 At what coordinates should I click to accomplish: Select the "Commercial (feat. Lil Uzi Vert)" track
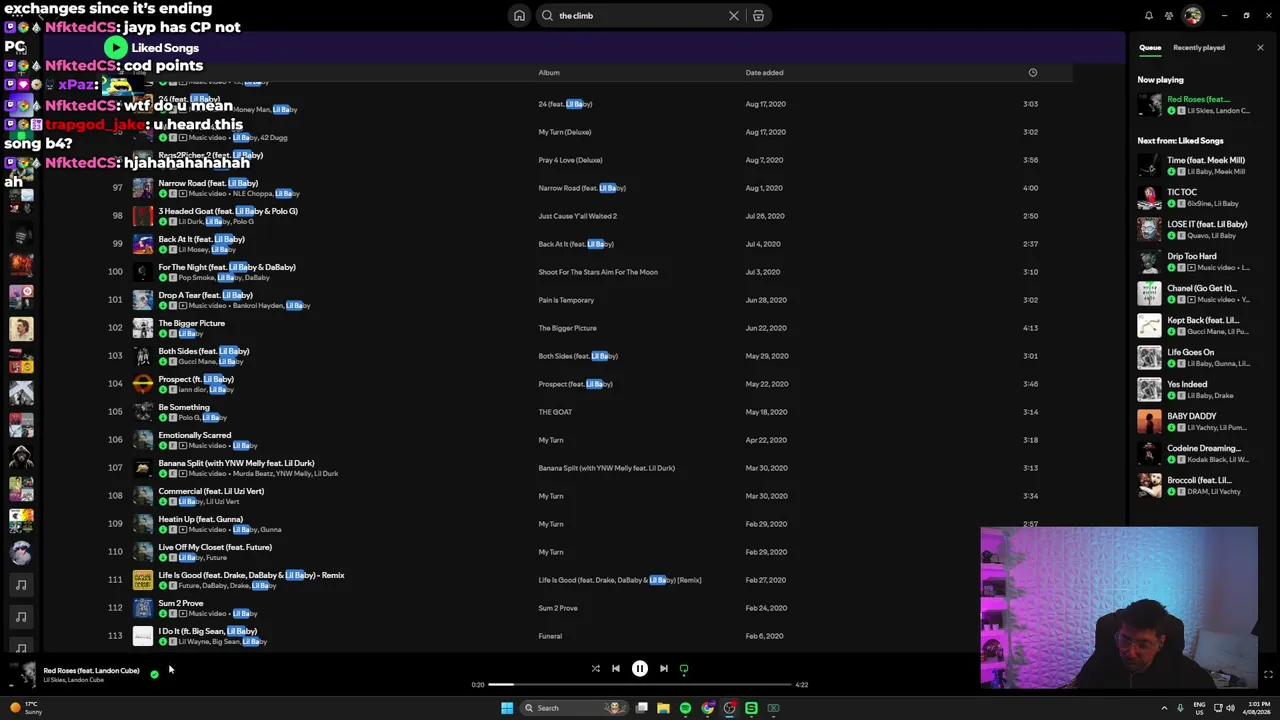(x=211, y=491)
